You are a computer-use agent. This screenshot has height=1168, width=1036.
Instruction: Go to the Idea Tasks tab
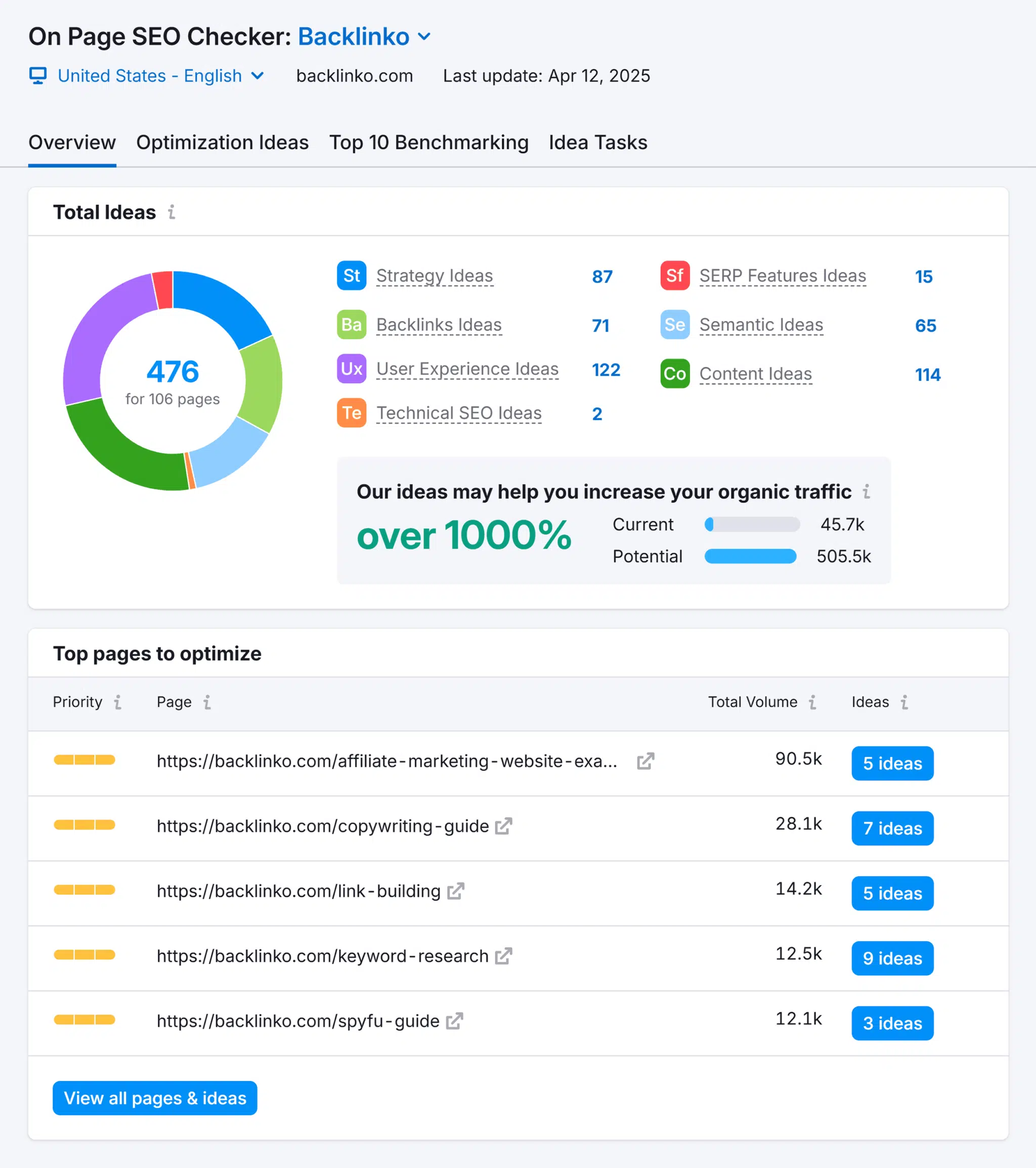click(x=597, y=142)
